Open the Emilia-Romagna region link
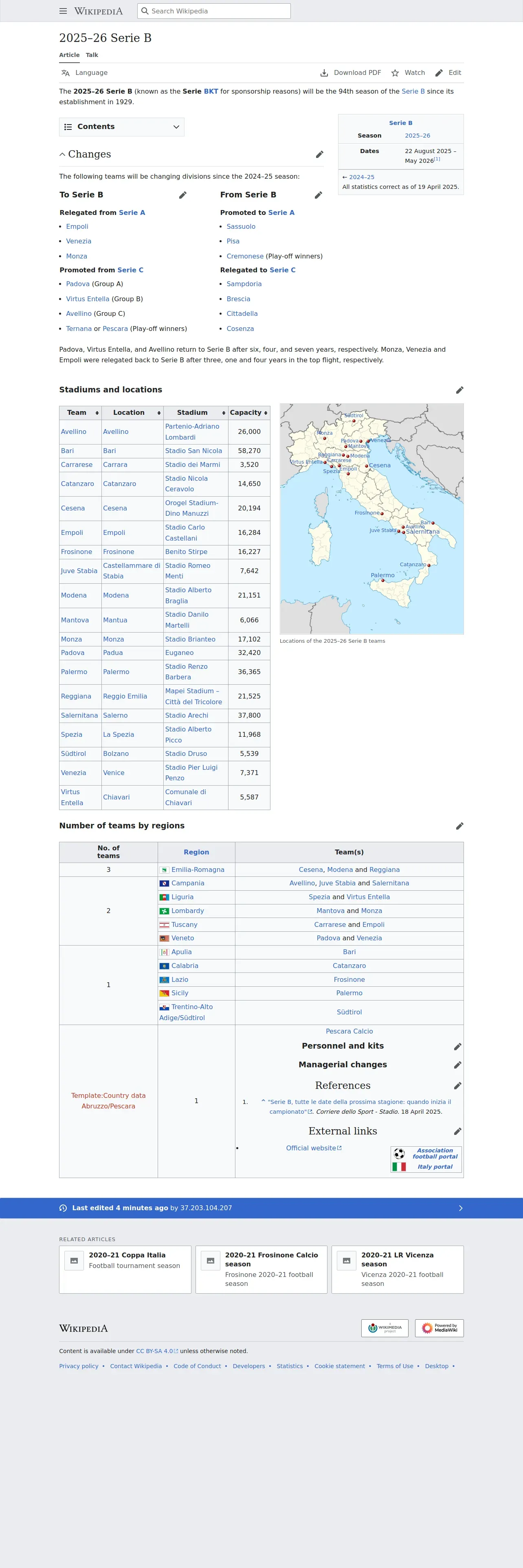 tap(198, 870)
